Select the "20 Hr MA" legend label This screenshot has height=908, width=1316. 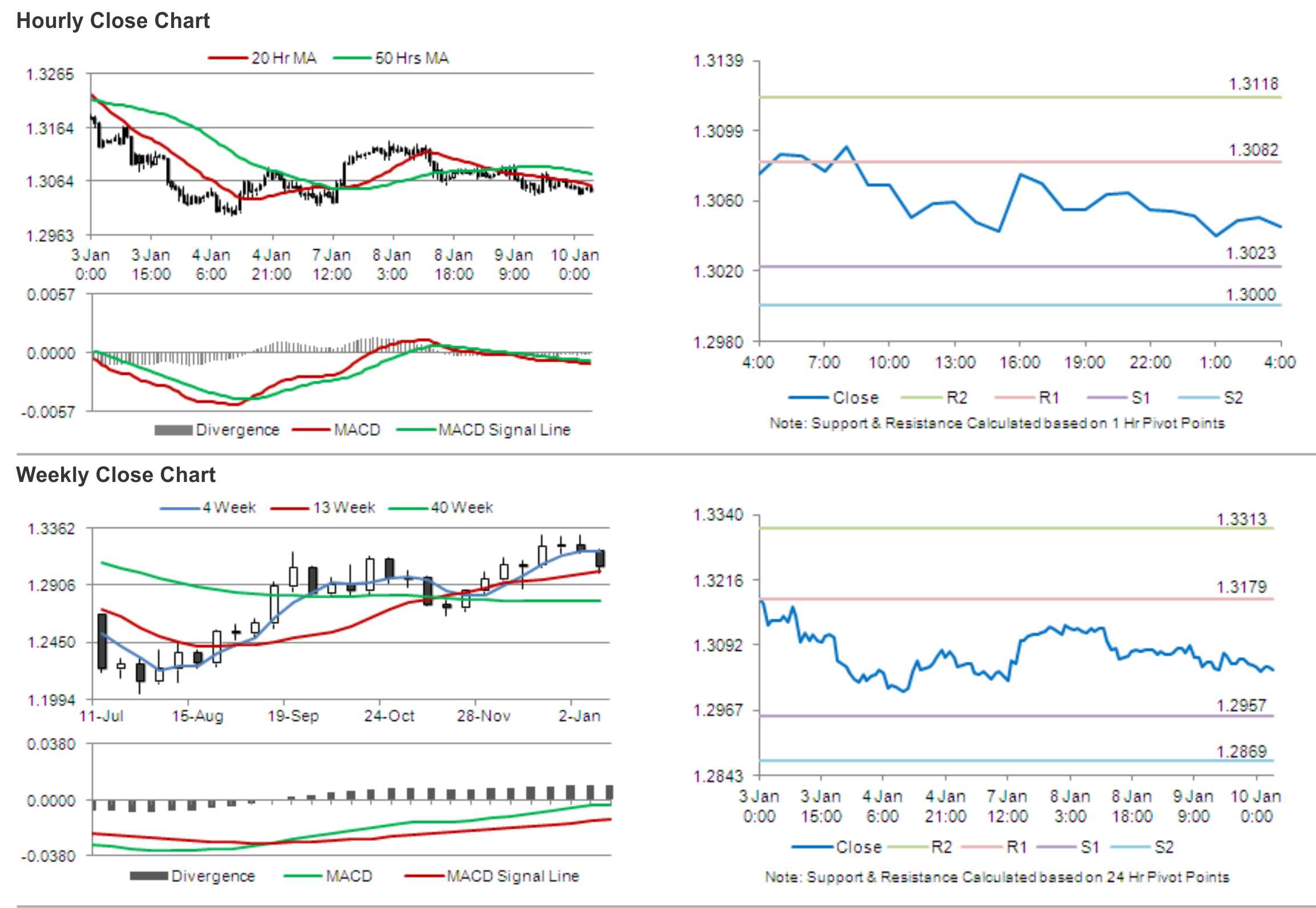pyautogui.click(x=284, y=58)
